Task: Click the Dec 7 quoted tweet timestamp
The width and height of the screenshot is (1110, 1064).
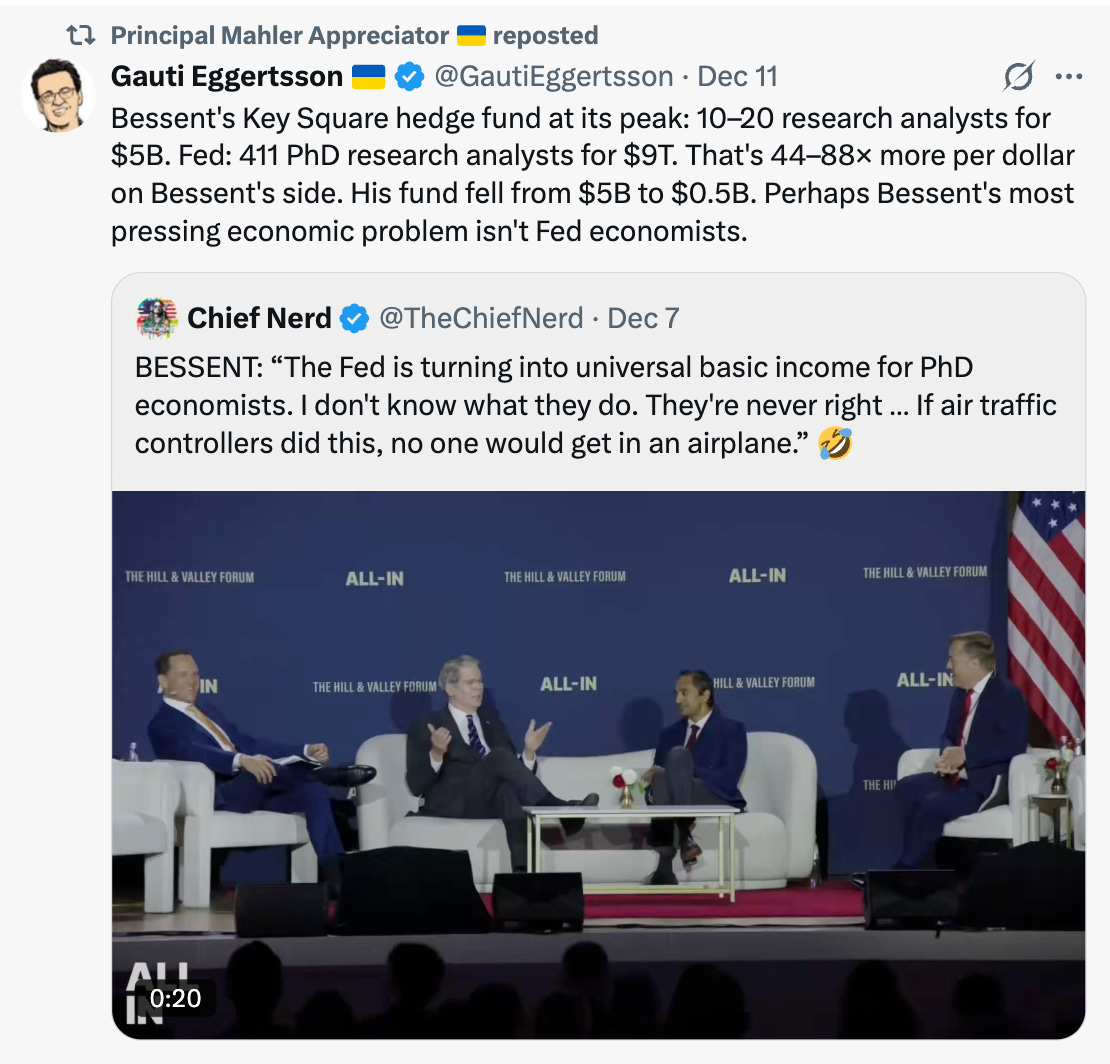Action: click(x=643, y=318)
